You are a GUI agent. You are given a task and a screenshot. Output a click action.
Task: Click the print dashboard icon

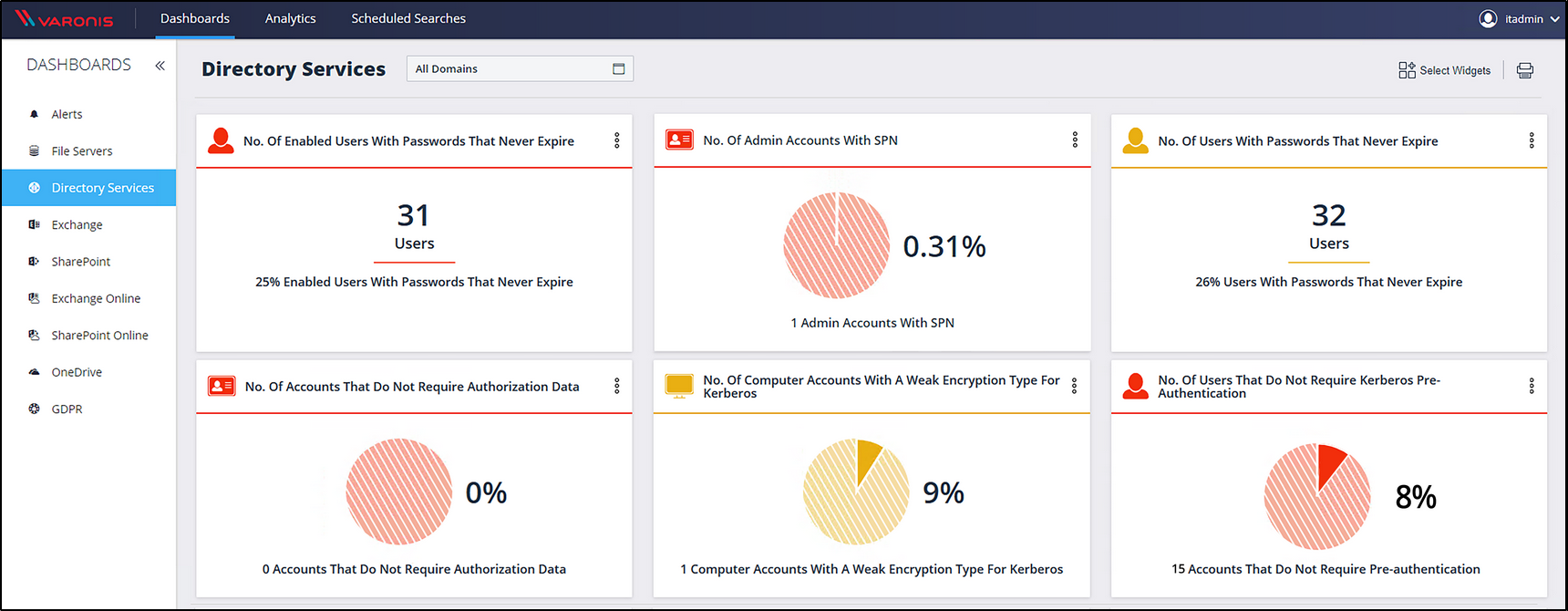tap(1524, 70)
